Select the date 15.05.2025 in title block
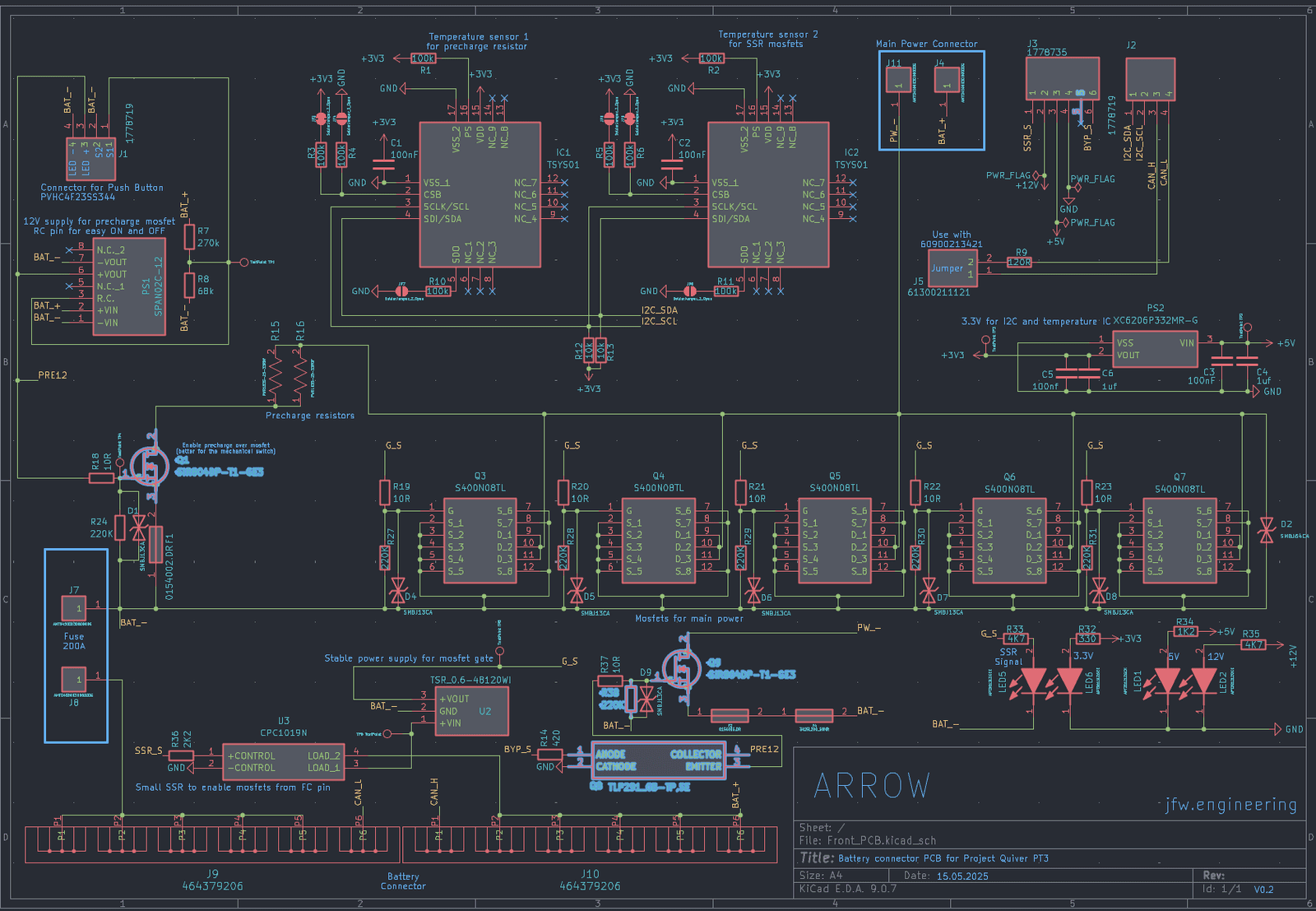The height and width of the screenshot is (911, 1316). 962,876
